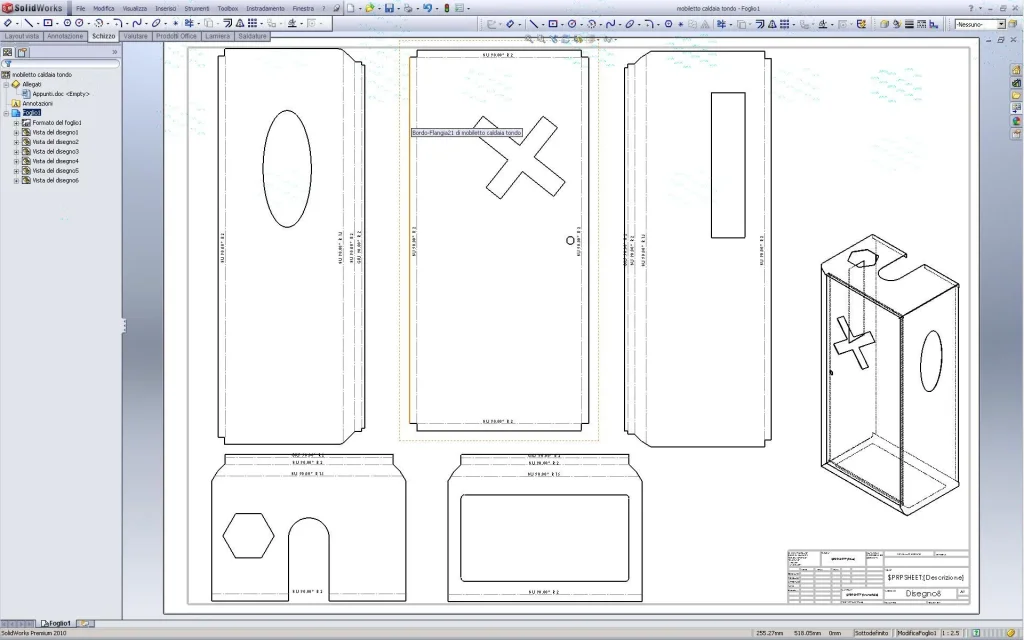Open Custom Properties in the task pane
This screenshot has height=640, width=1024.
pyautogui.click(x=1016, y=134)
